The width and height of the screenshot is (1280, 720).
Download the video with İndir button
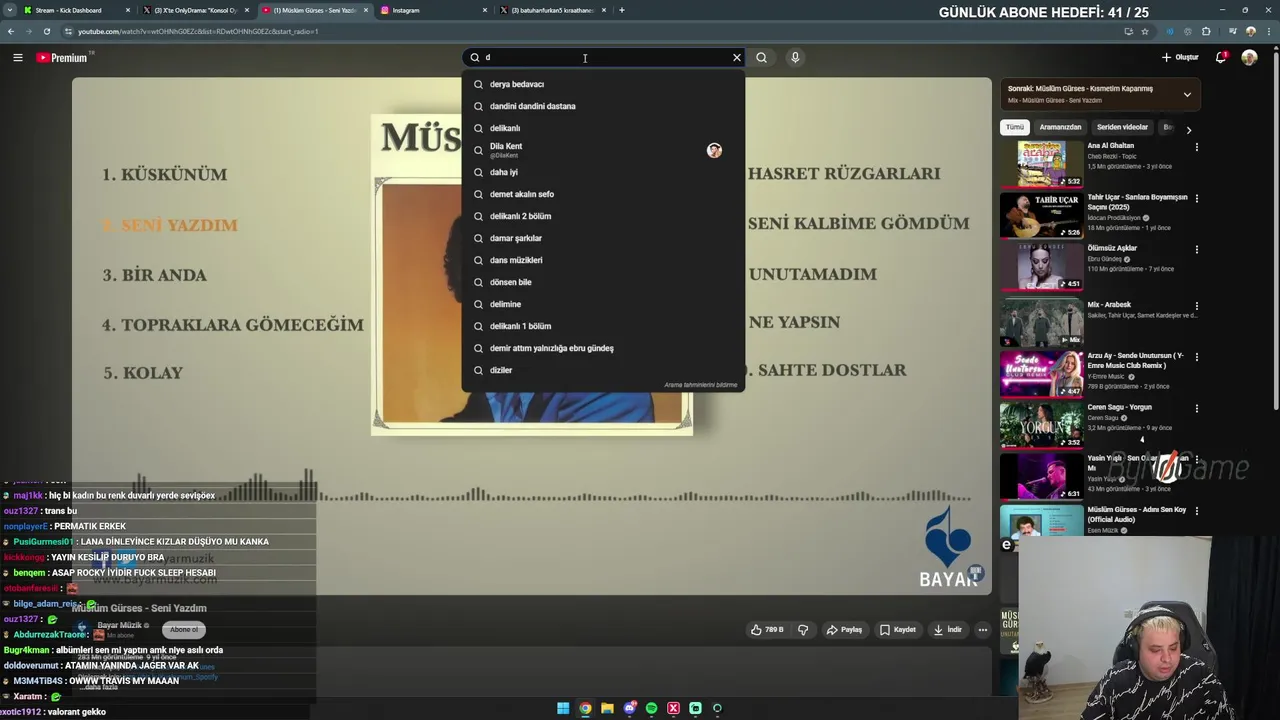click(948, 630)
